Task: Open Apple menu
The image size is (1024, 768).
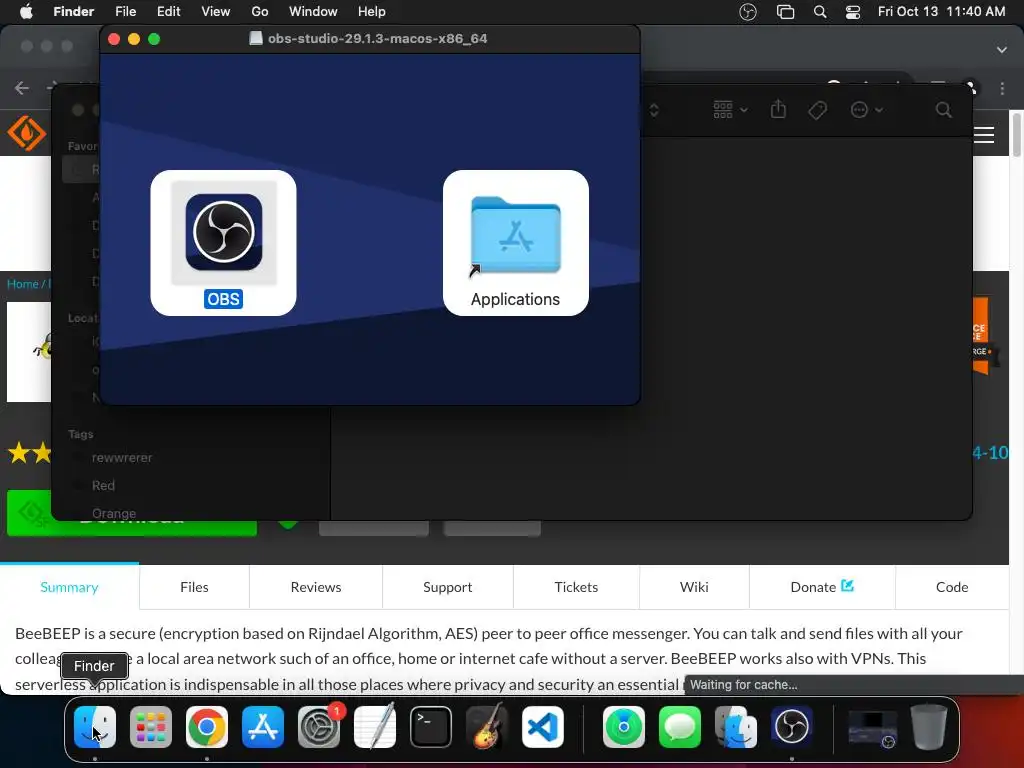Action: pos(26,11)
